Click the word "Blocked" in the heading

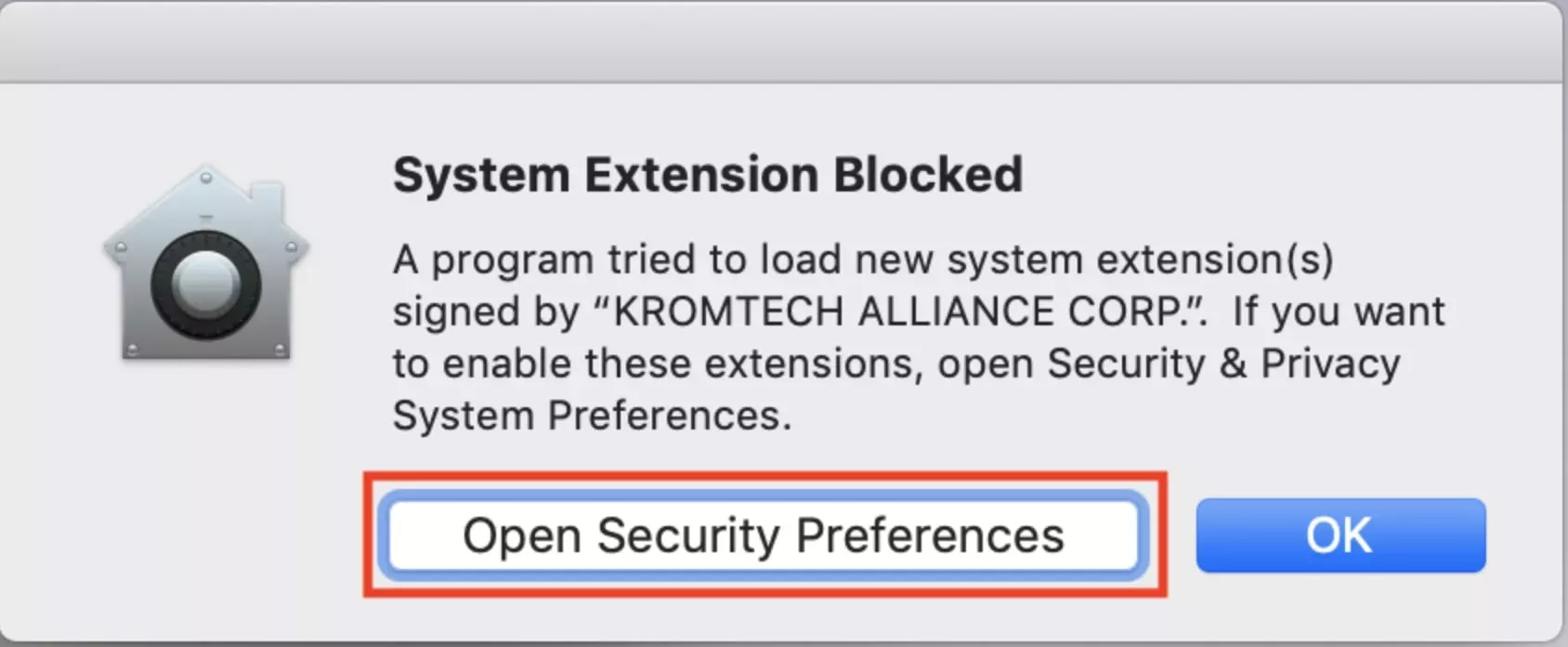click(x=927, y=175)
